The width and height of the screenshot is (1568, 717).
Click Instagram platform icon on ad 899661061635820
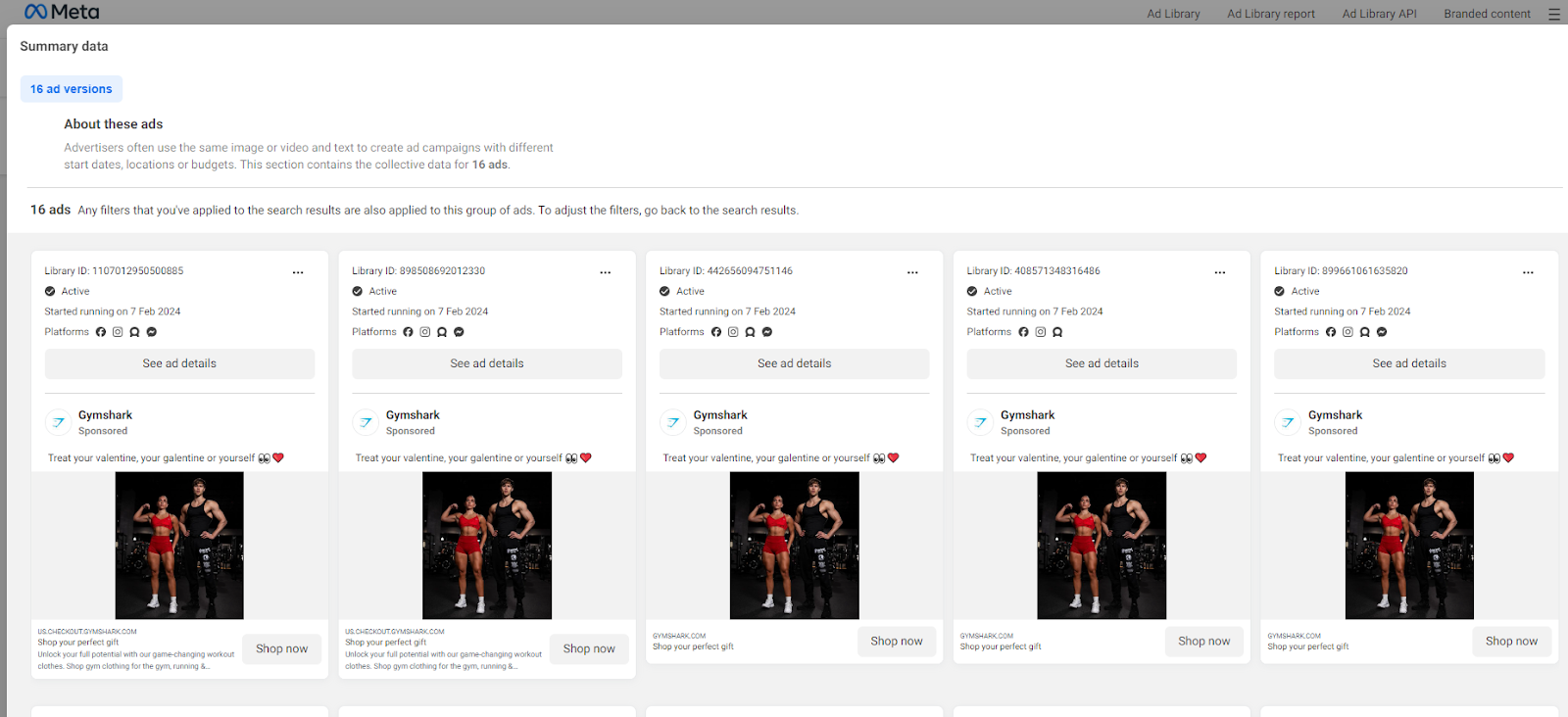(1347, 332)
